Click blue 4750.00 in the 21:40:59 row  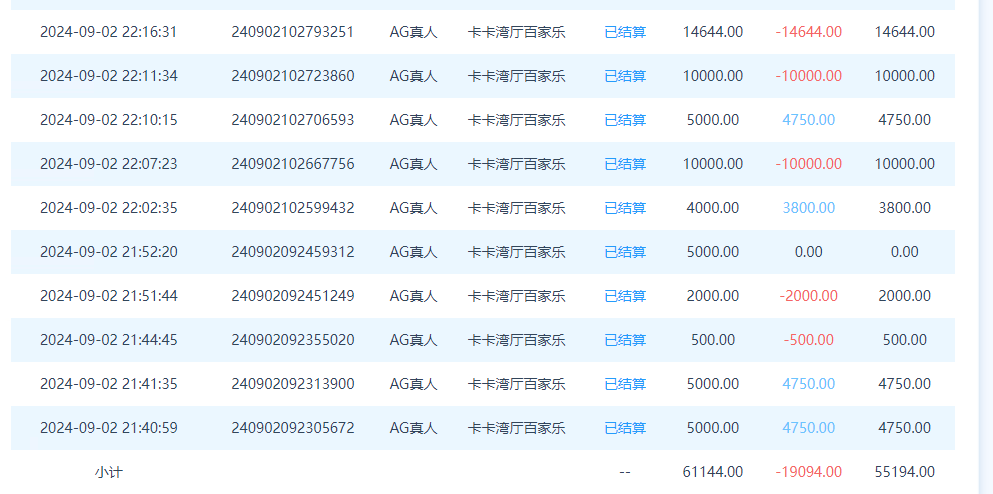(809, 428)
